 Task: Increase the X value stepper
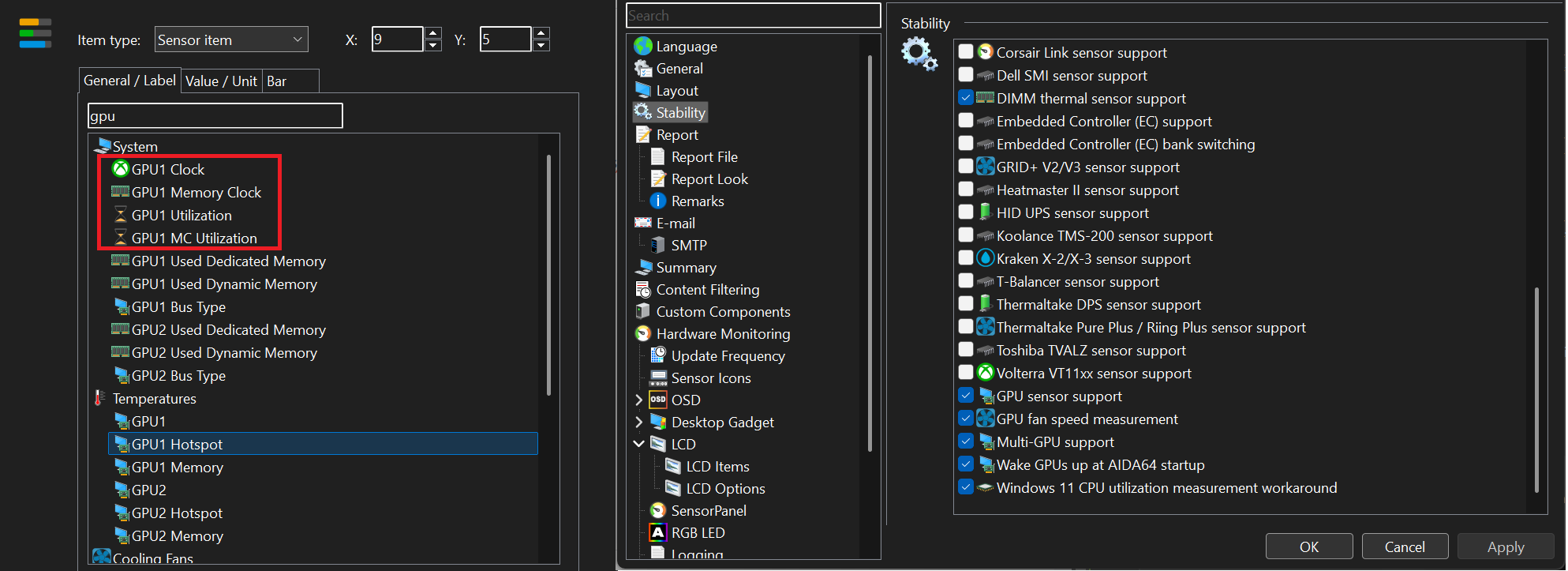click(433, 33)
